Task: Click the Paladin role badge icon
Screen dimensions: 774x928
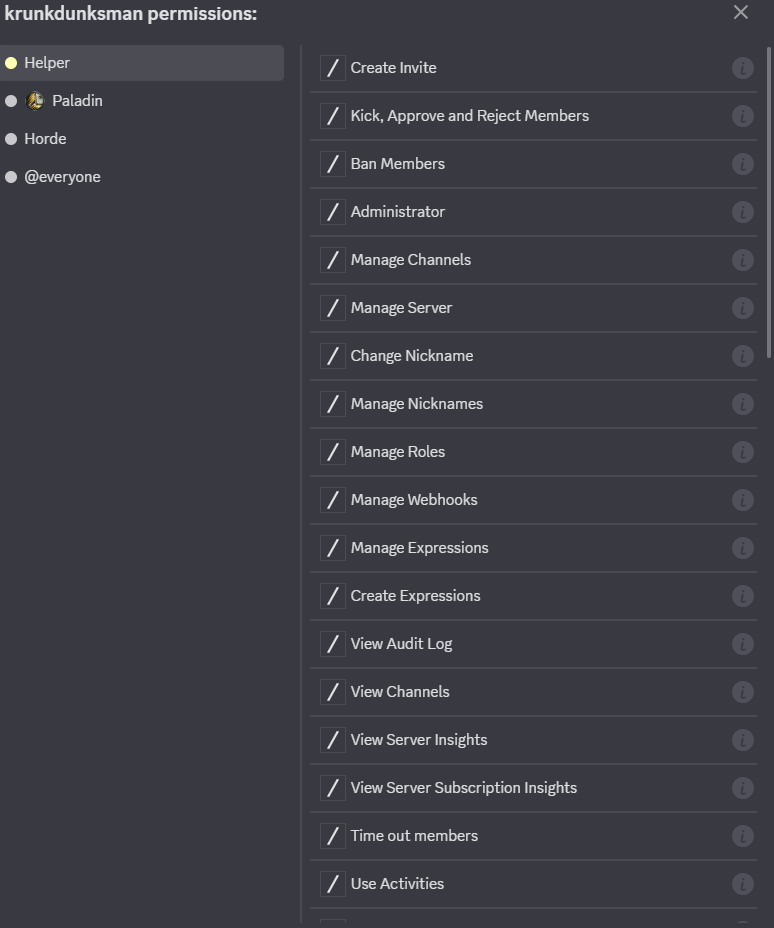Action: click(x=35, y=101)
